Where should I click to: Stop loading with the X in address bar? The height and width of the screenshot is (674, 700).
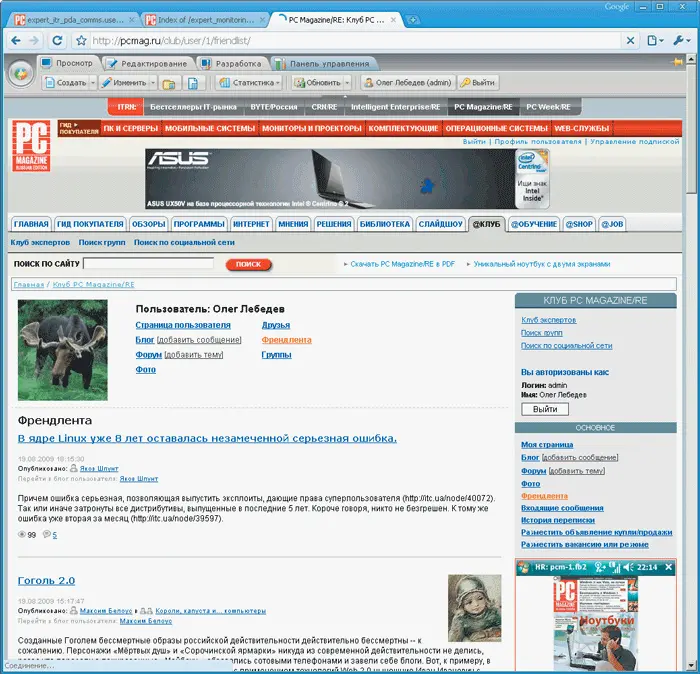click(x=630, y=41)
